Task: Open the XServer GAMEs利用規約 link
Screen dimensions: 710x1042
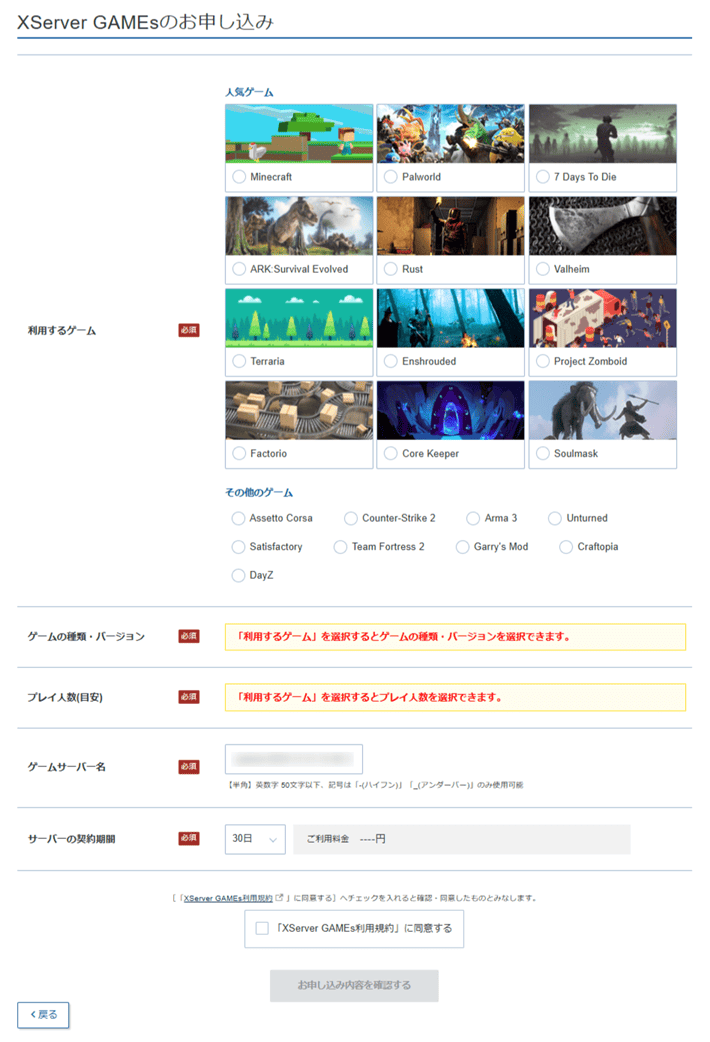Action: click(228, 898)
